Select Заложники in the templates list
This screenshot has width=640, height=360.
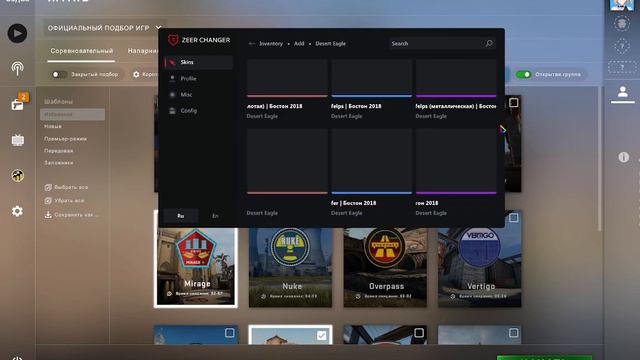58,163
